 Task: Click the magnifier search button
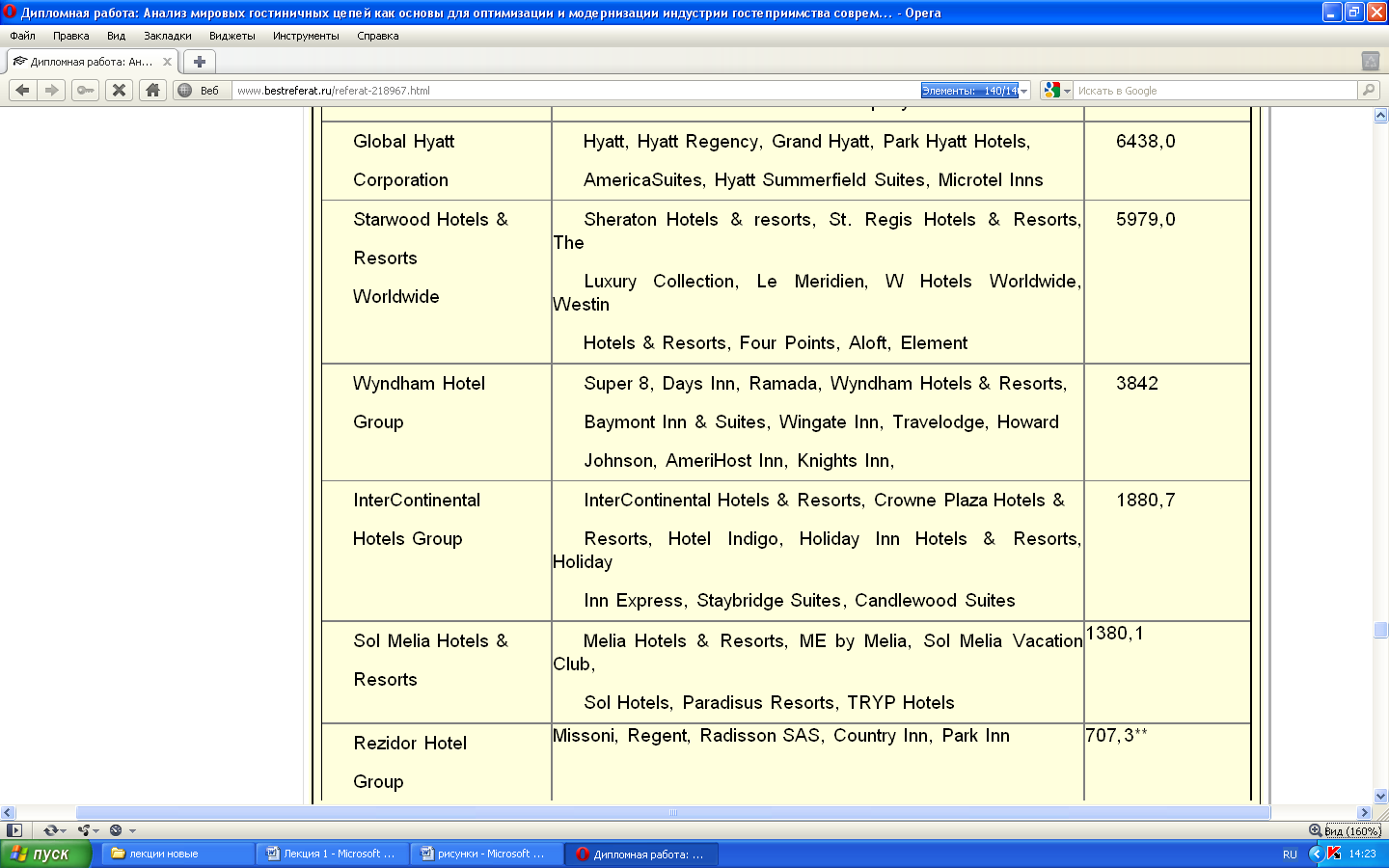point(1368,90)
